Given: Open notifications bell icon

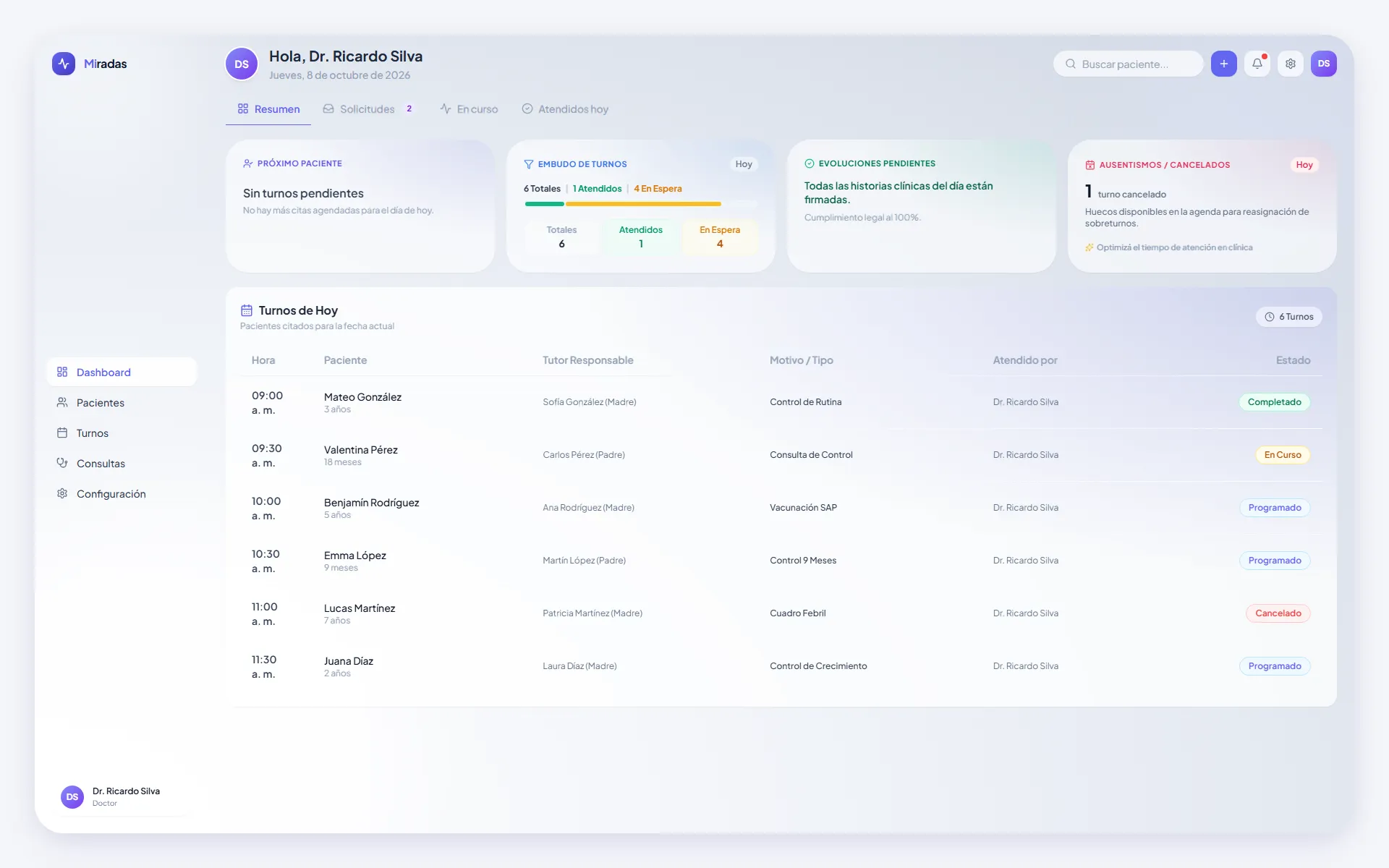Looking at the screenshot, I should click(1257, 64).
